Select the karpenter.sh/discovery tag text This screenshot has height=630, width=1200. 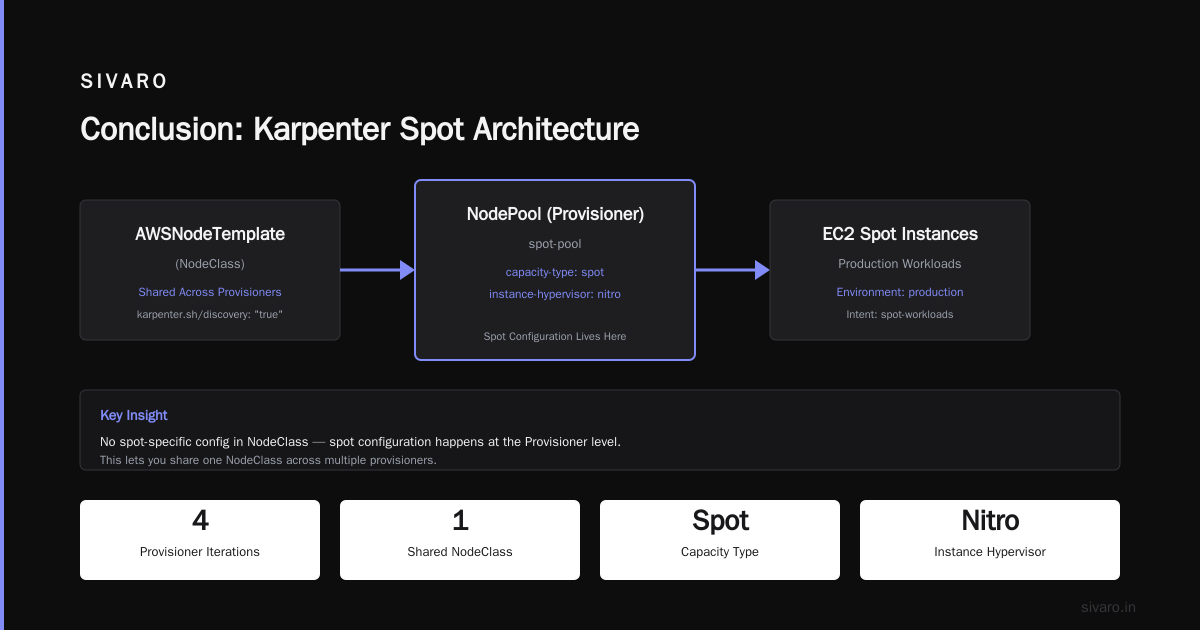(x=210, y=314)
